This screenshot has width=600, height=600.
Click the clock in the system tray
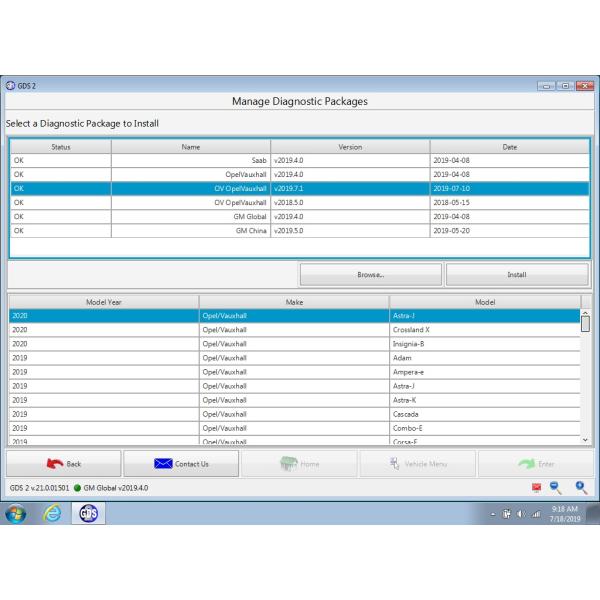point(564,515)
